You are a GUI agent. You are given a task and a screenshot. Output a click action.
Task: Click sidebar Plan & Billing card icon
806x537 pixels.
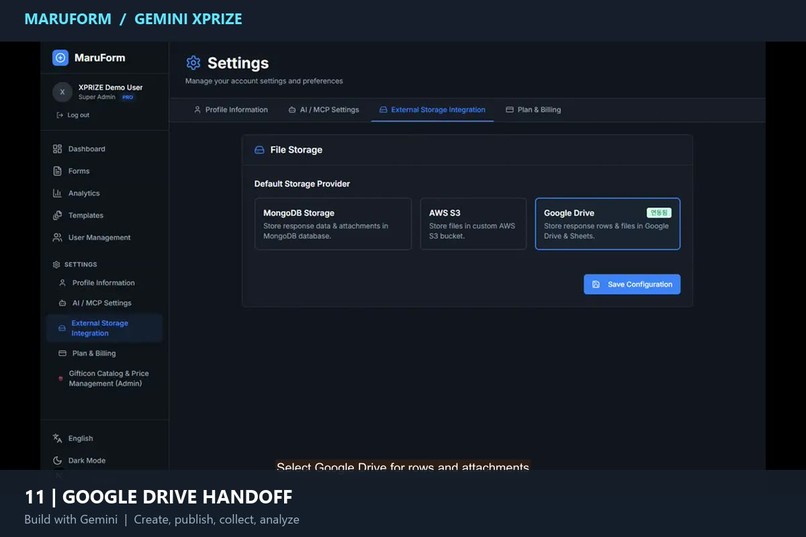click(62, 354)
